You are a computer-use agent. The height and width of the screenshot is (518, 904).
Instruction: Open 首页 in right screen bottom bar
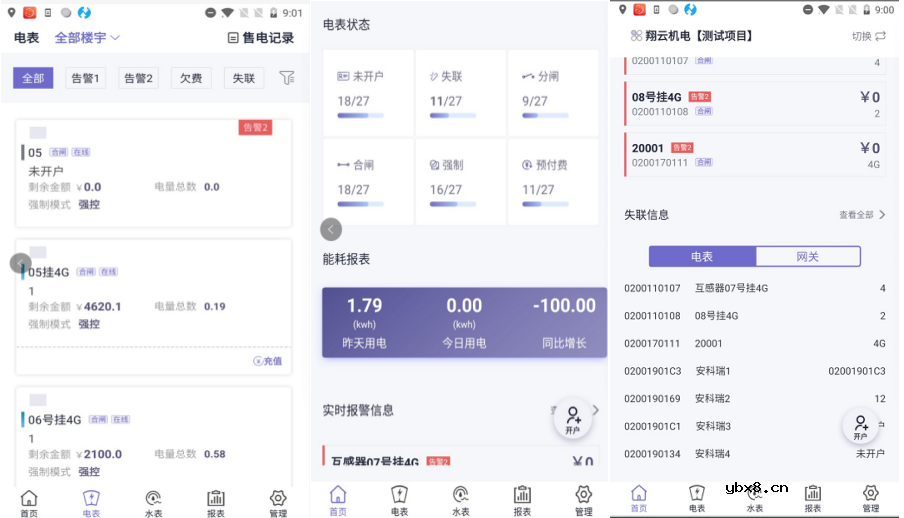click(639, 498)
